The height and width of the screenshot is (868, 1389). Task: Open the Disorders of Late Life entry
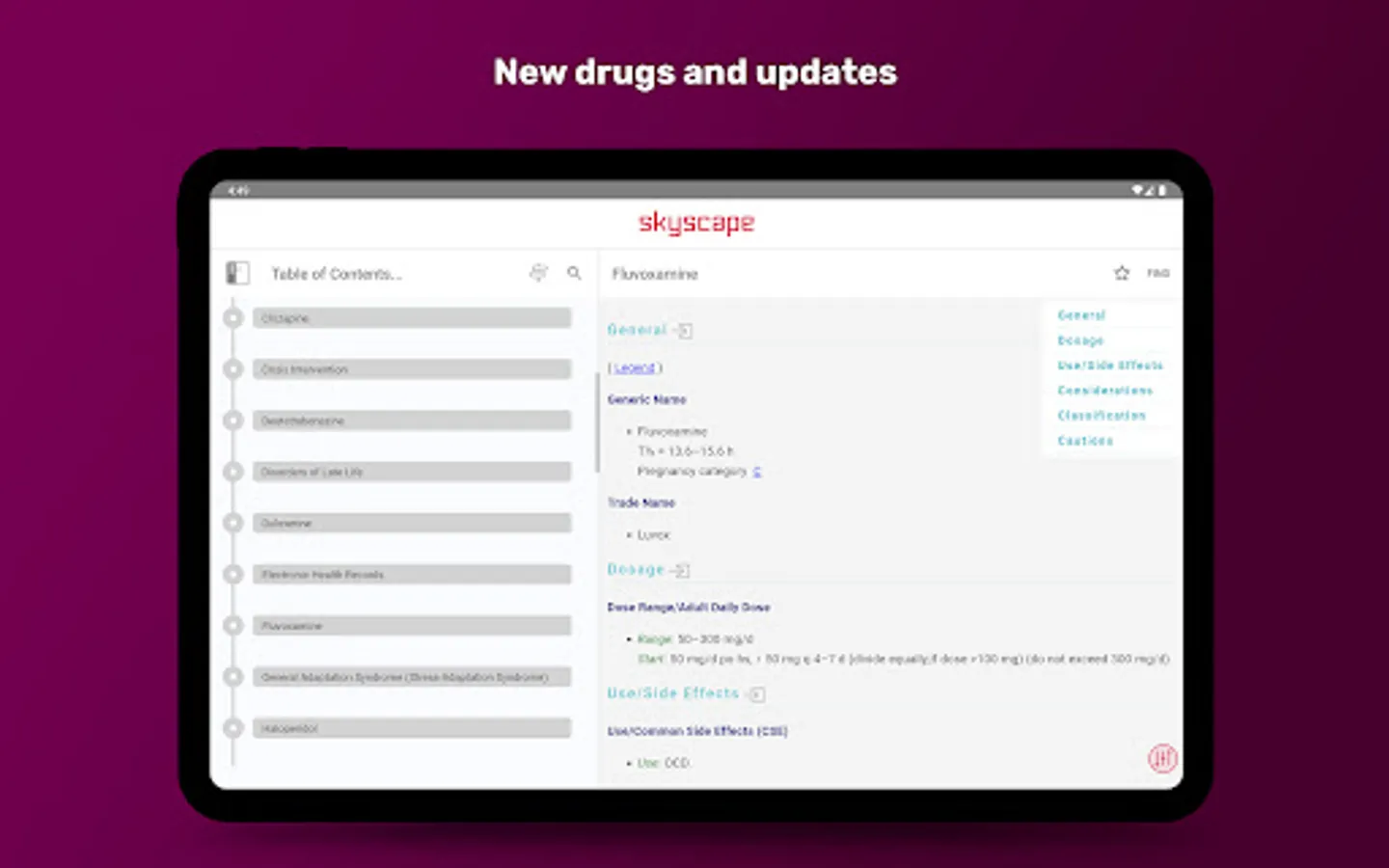click(x=412, y=472)
